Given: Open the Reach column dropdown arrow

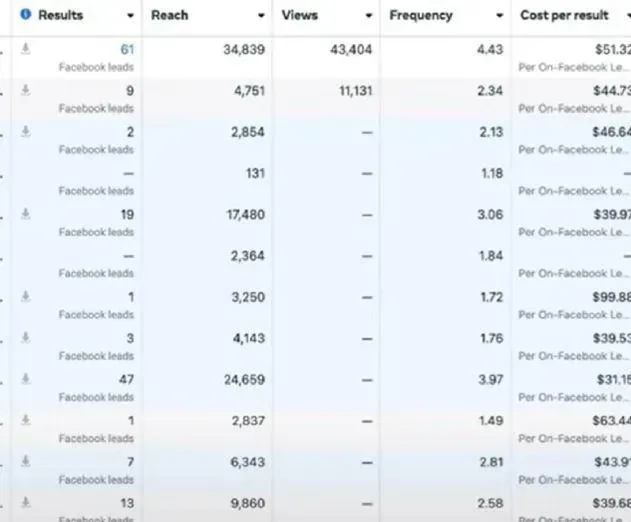Looking at the screenshot, I should pos(261,16).
